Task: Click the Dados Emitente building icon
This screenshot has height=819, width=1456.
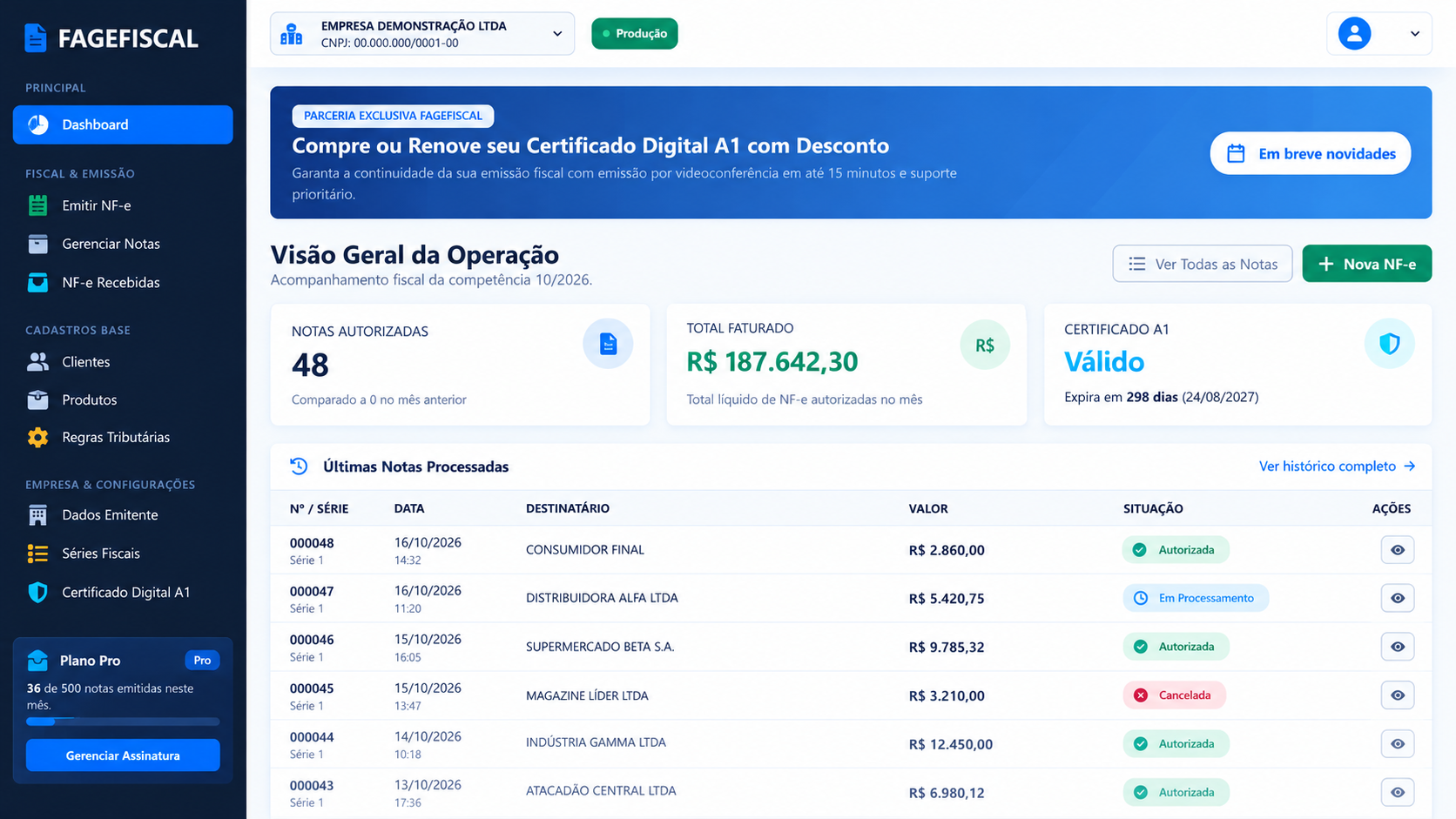Action: tap(37, 514)
